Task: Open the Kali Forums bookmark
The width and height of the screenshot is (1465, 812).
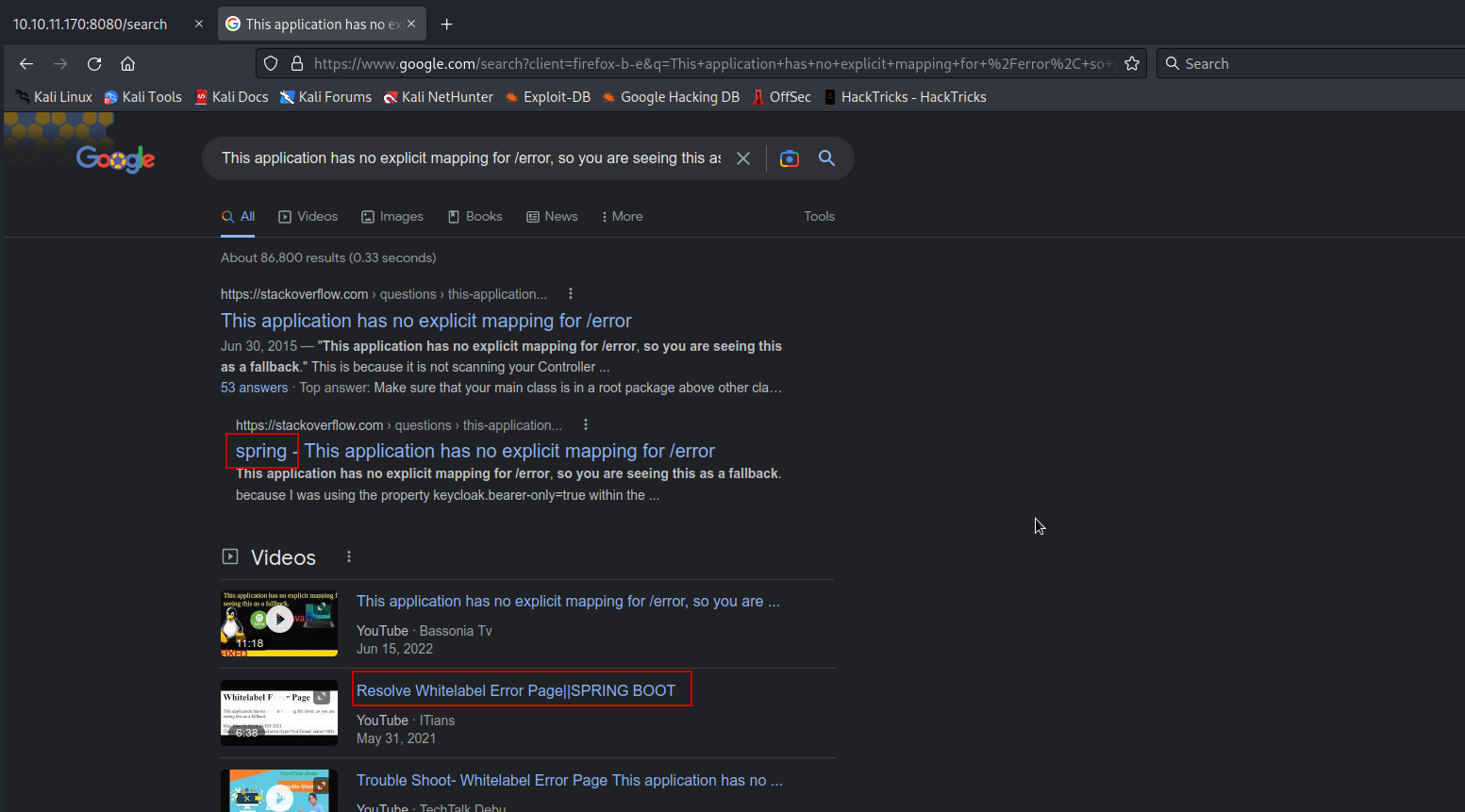Action: click(325, 97)
